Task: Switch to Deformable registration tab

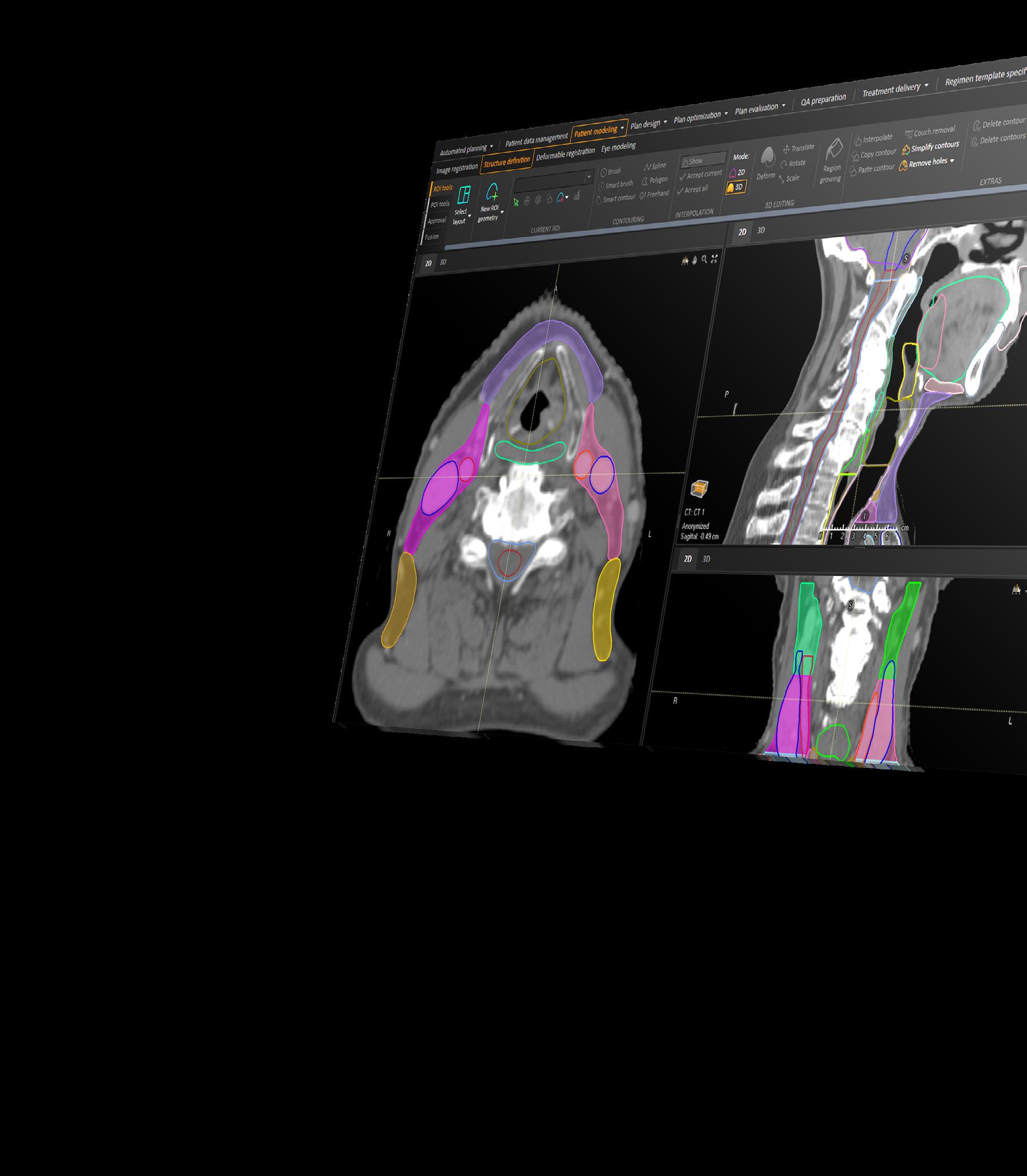Action: point(566,154)
